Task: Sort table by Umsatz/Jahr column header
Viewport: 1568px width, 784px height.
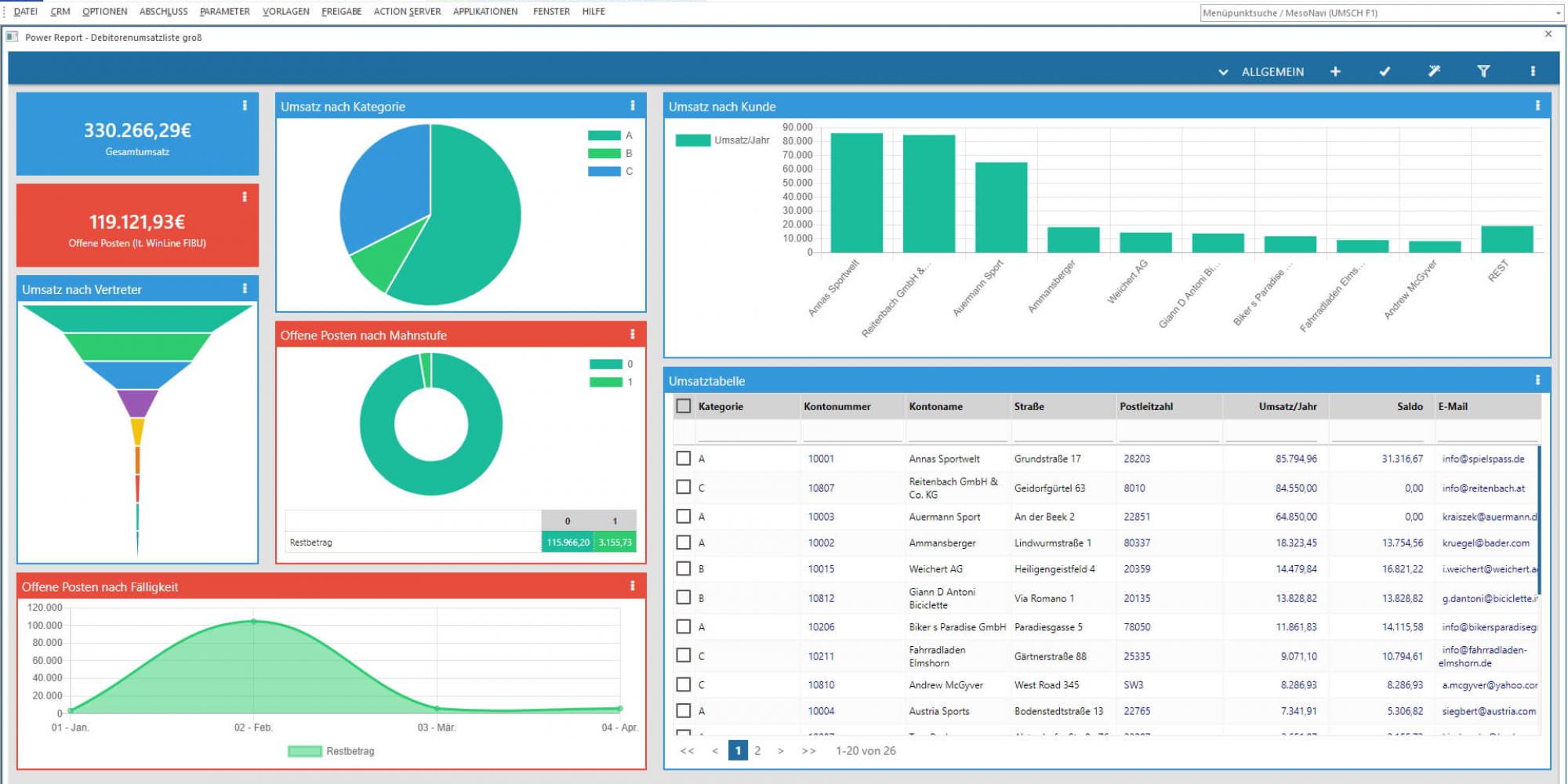Action: pos(1287,406)
